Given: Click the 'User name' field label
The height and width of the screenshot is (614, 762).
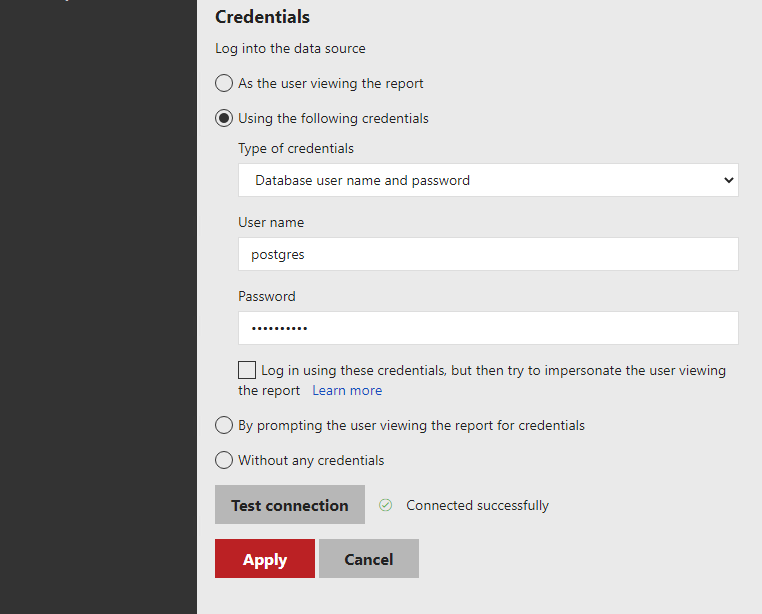Looking at the screenshot, I should point(271,222).
